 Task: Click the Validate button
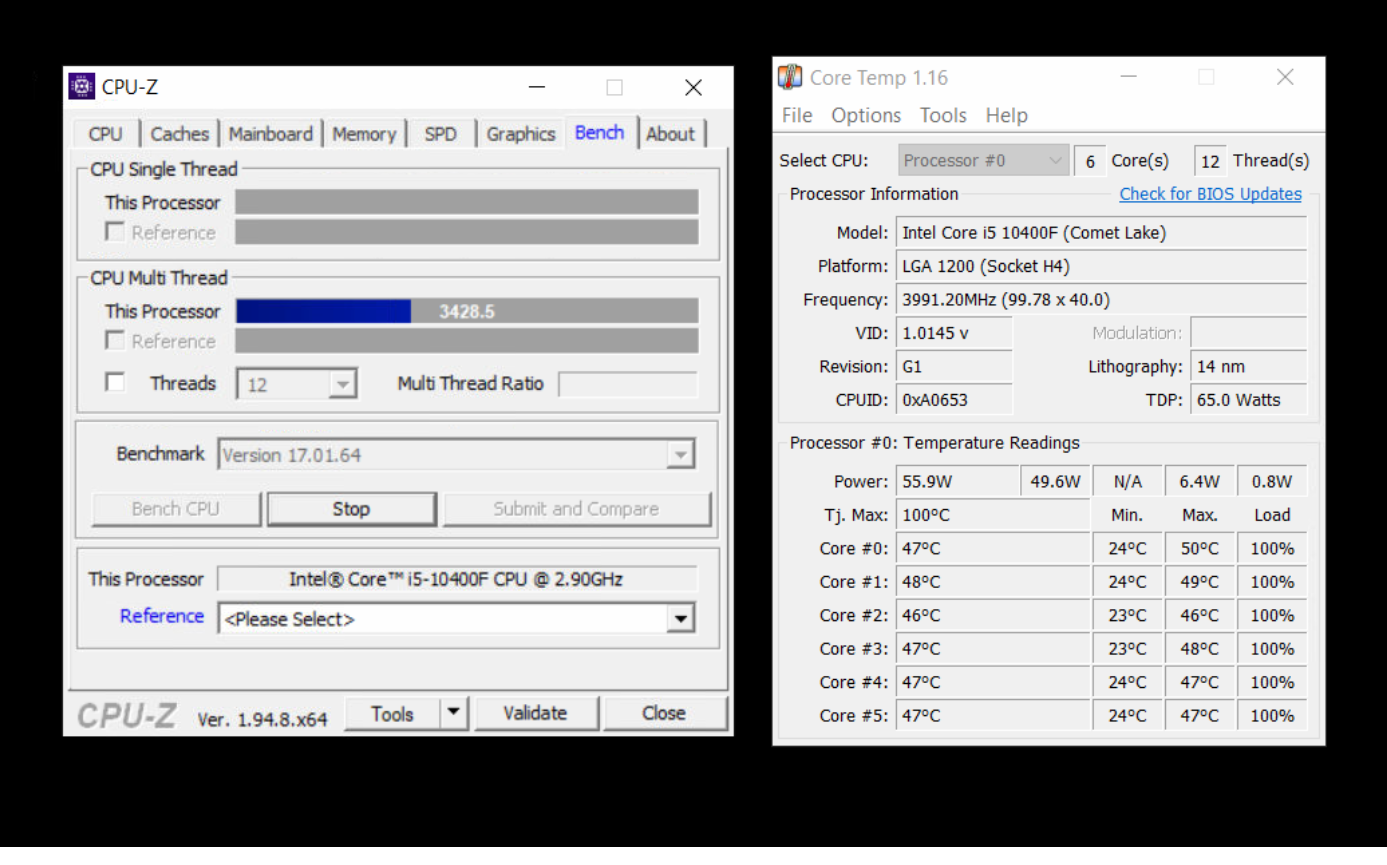tap(535, 713)
